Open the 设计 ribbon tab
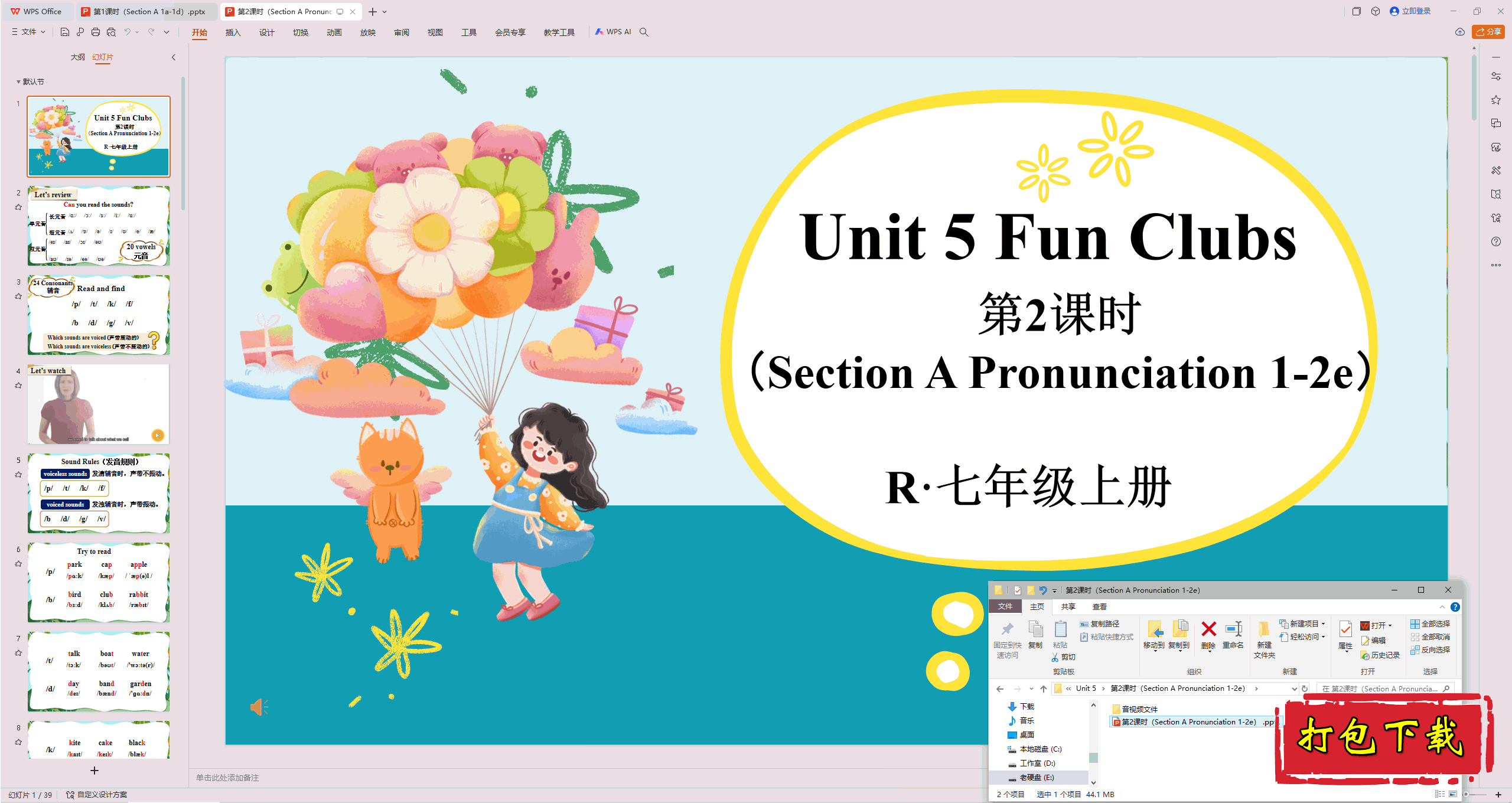The image size is (1512, 803). 266,32
